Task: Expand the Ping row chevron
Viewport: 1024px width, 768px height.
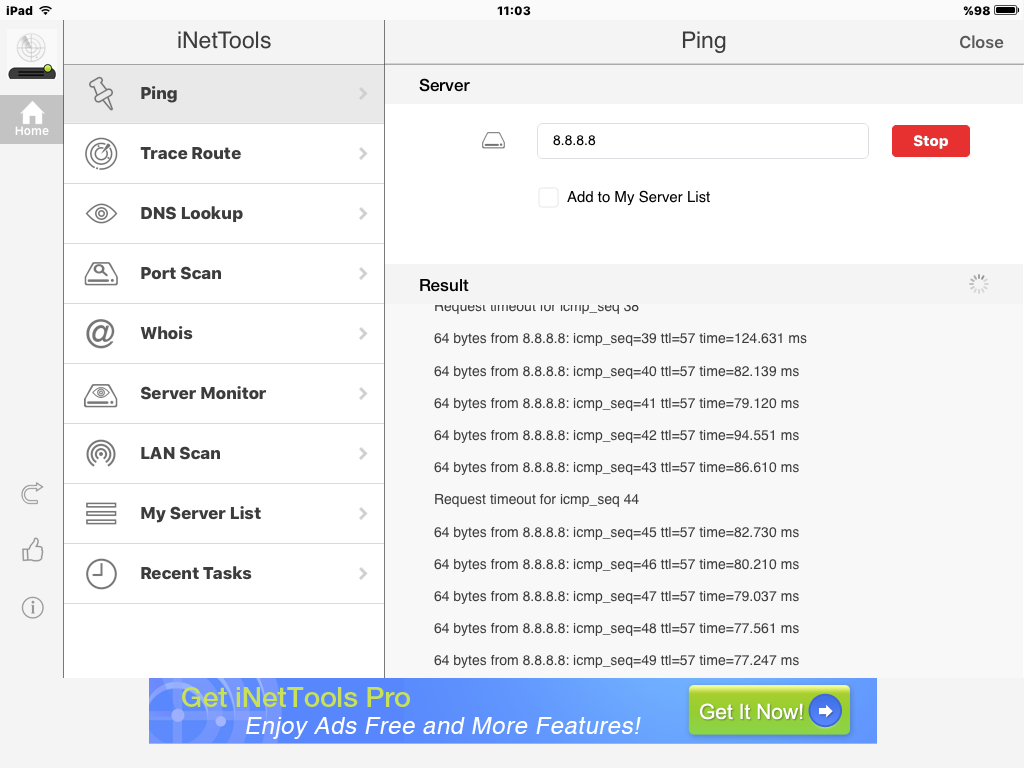Action: [363, 93]
